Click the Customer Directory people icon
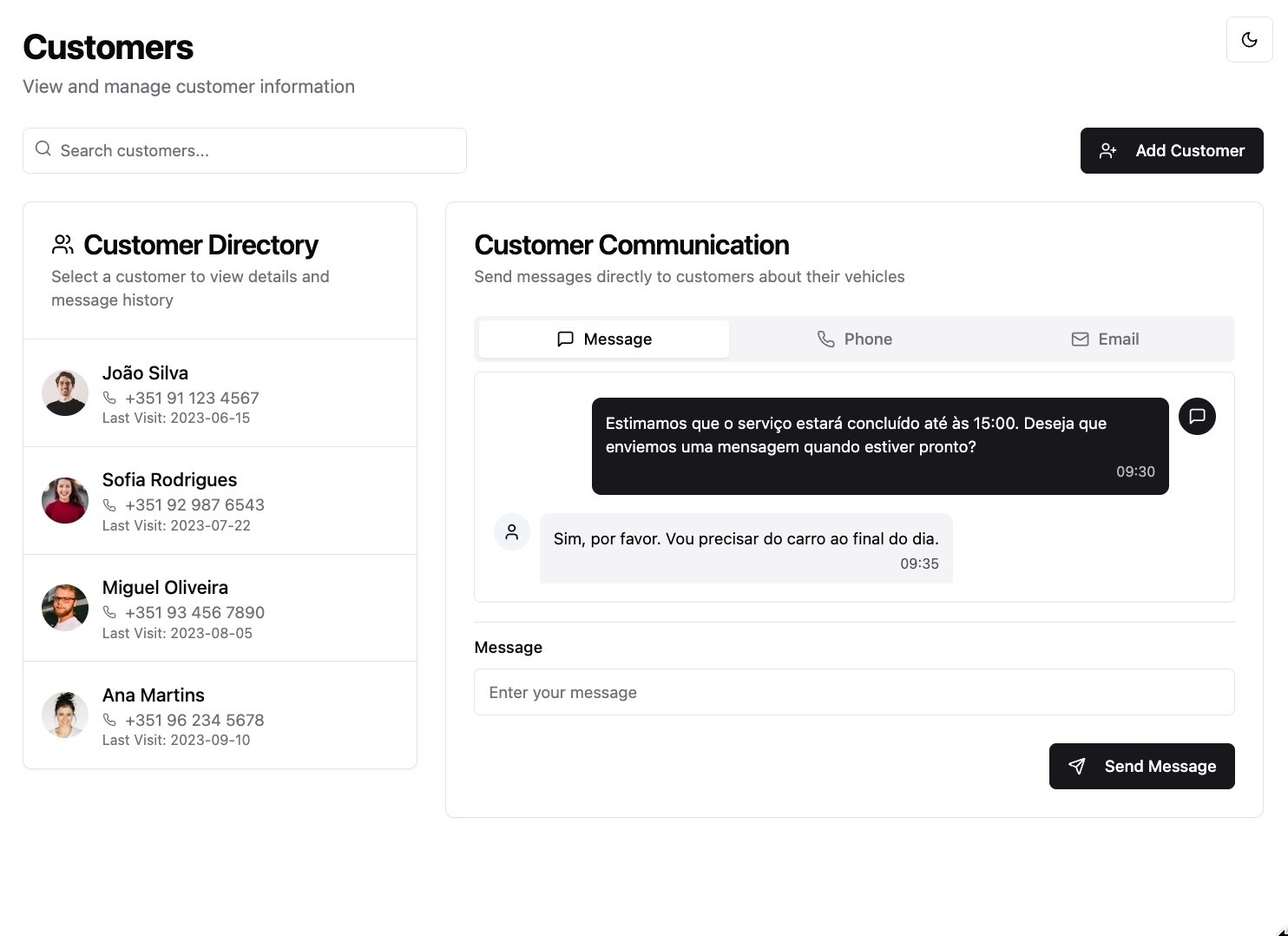Viewport: 1288px width, 936px height. click(62, 245)
